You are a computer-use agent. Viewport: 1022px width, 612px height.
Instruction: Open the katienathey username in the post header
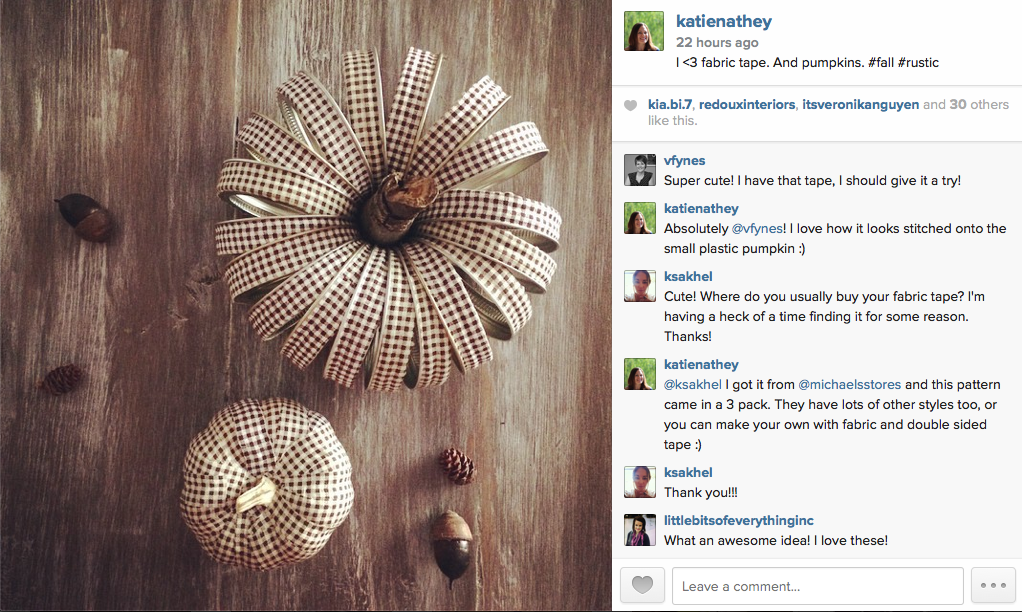[x=723, y=22]
